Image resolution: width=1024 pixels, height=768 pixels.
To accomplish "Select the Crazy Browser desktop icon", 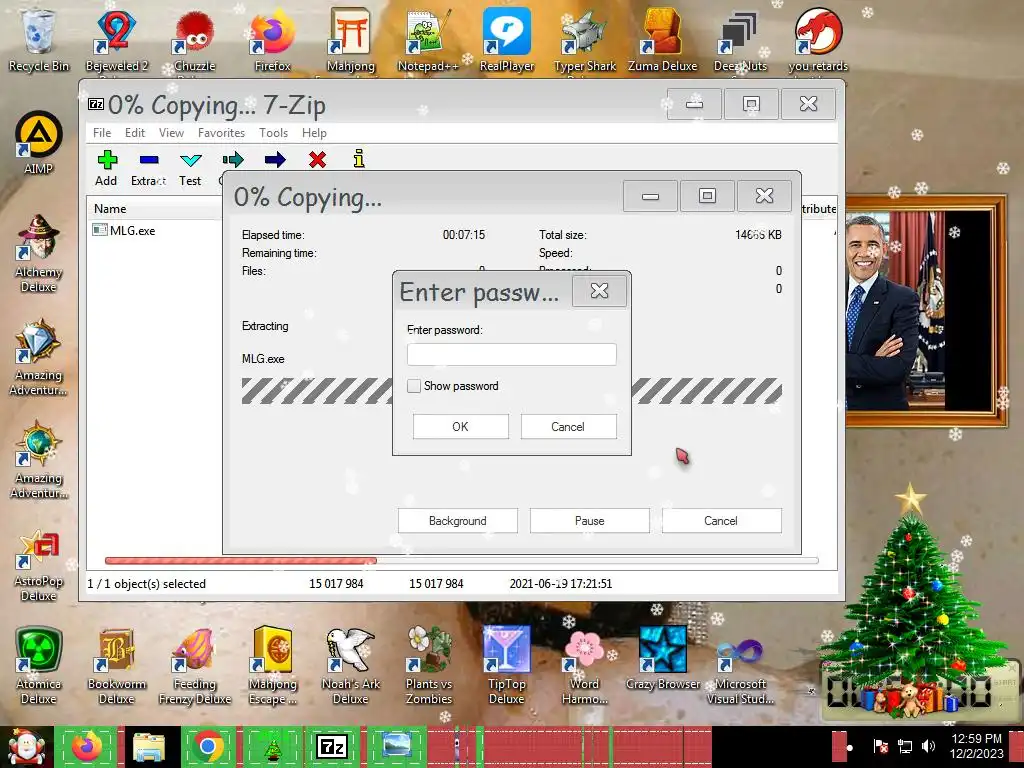I will click(x=662, y=658).
